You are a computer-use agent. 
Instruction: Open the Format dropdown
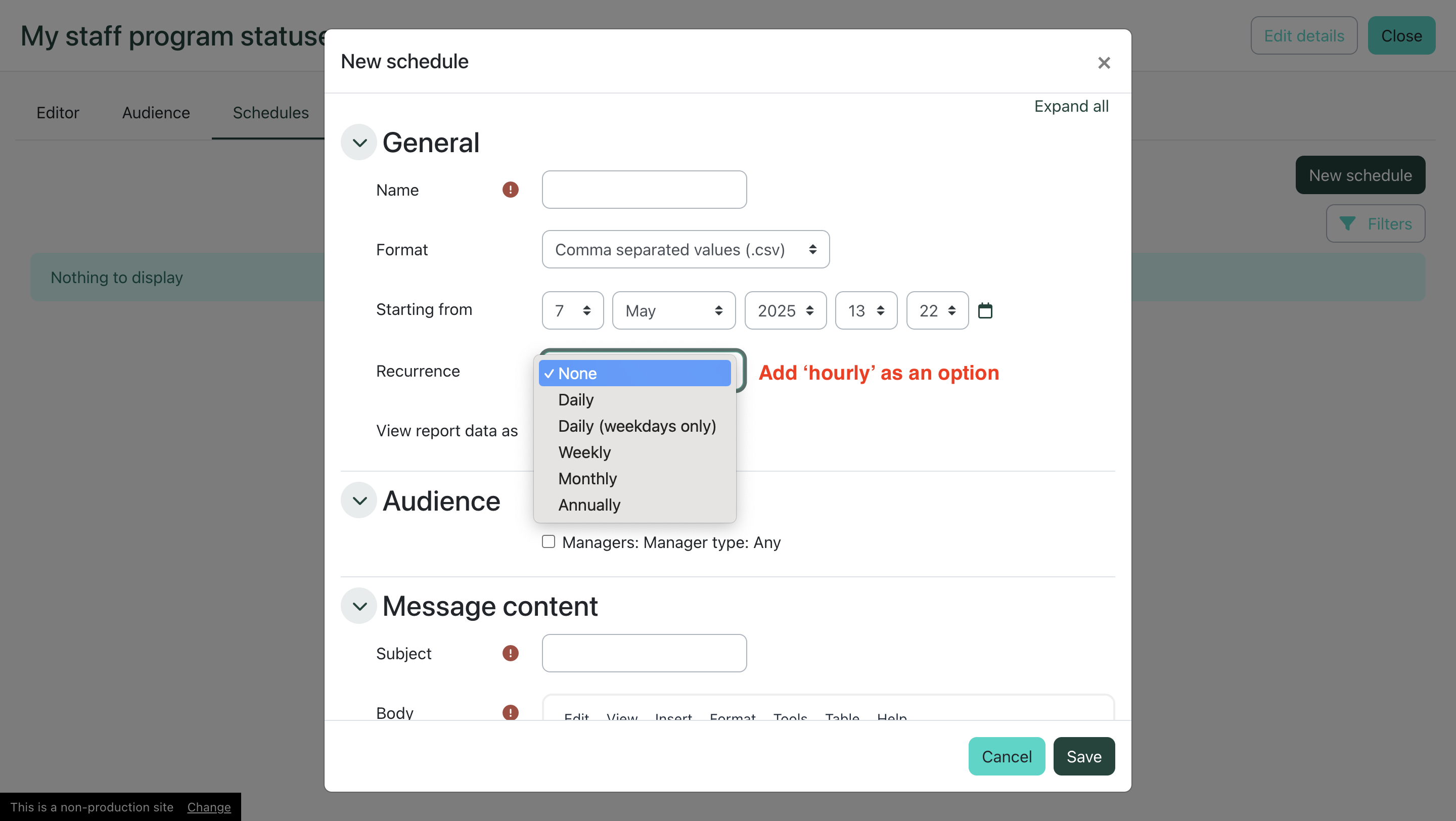coord(685,249)
